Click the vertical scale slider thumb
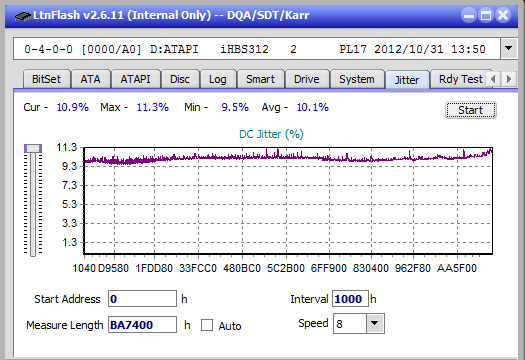525x360 pixels. pos(33,148)
